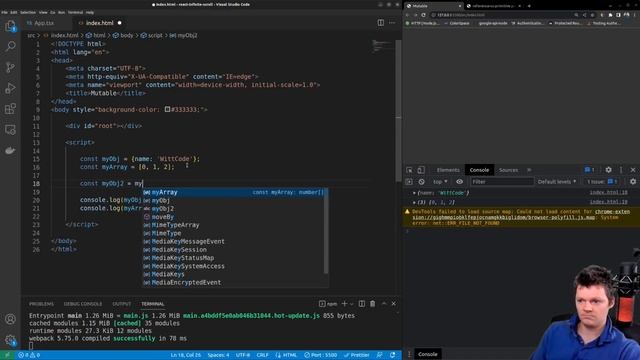Close the terminal panel
Screen dimensions: 640x360
pyautogui.click(x=393, y=304)
